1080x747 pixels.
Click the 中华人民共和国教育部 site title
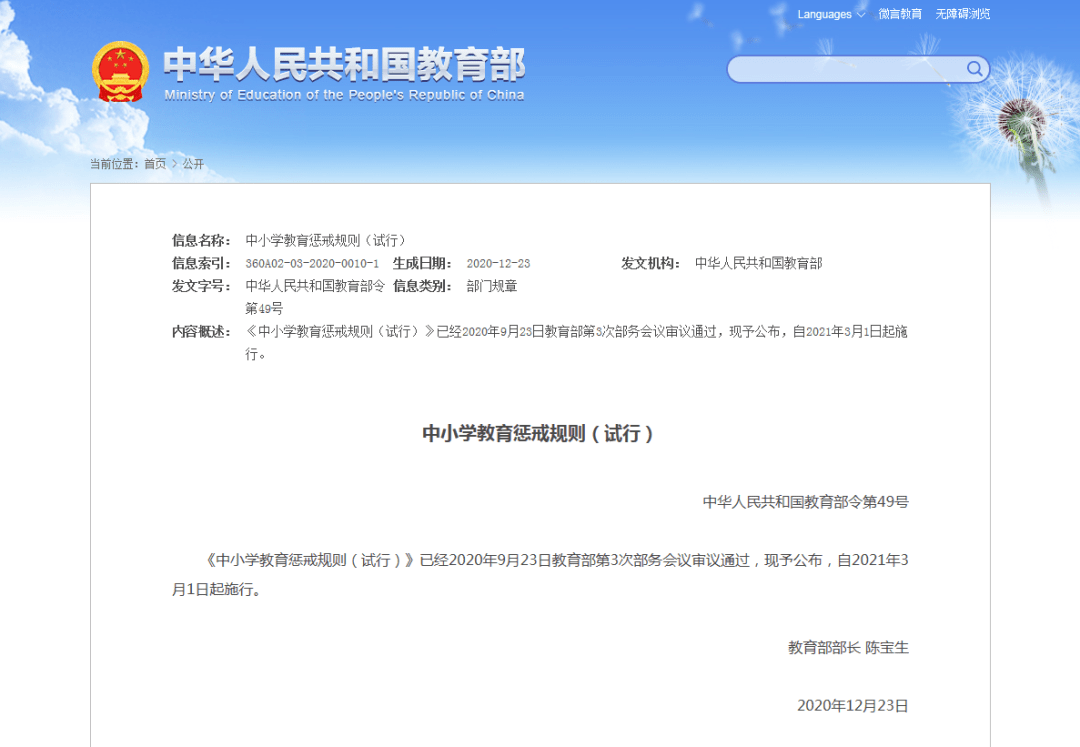pyautogui.click(x=344, y=64)
